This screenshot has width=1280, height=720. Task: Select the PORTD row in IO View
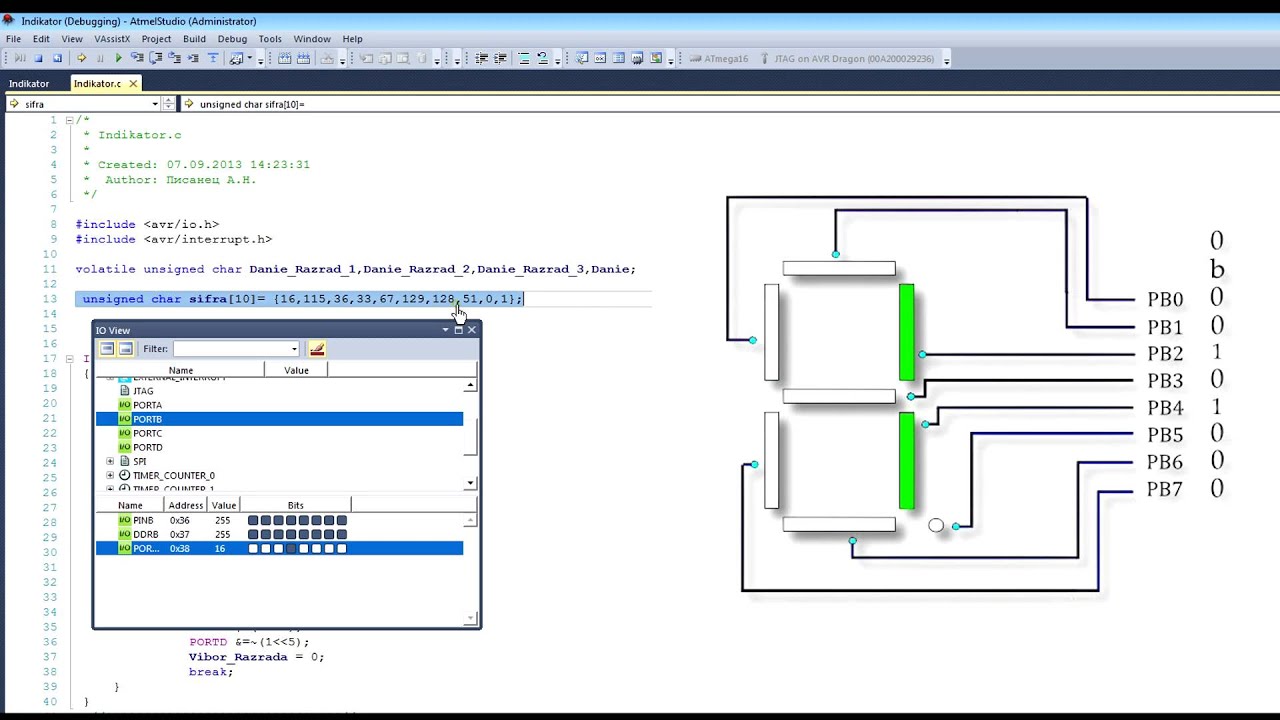click(x=279, y=447)
